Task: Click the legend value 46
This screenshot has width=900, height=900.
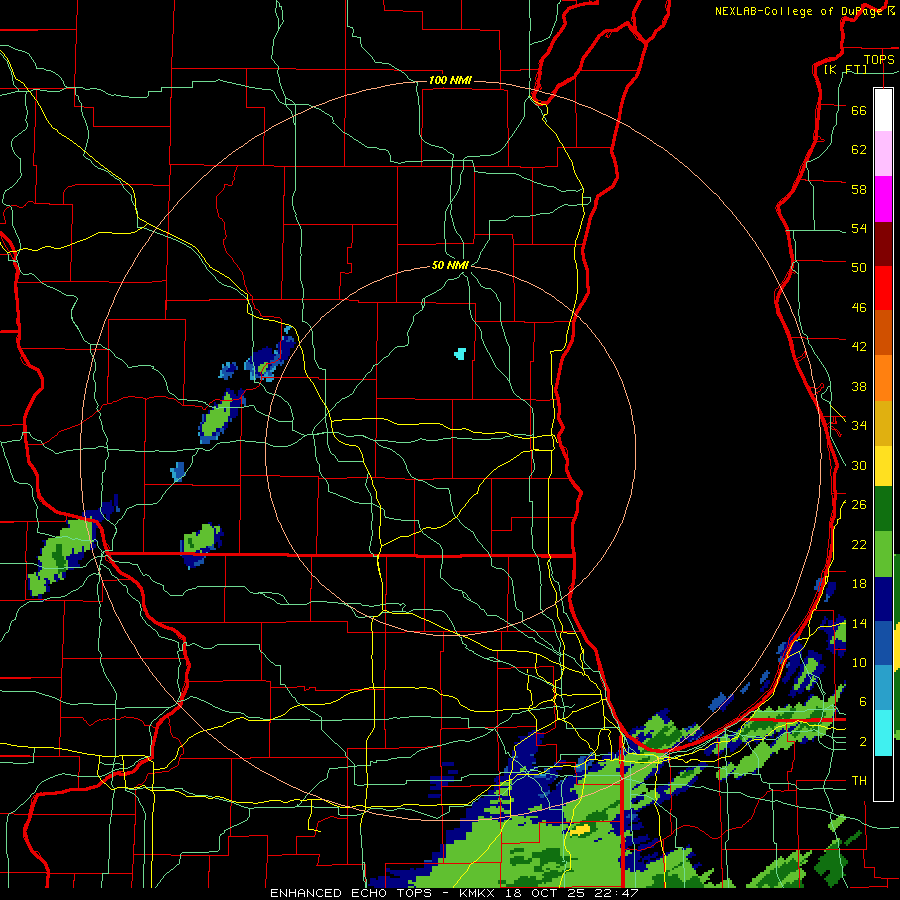Action: click(x=859, y=308)
